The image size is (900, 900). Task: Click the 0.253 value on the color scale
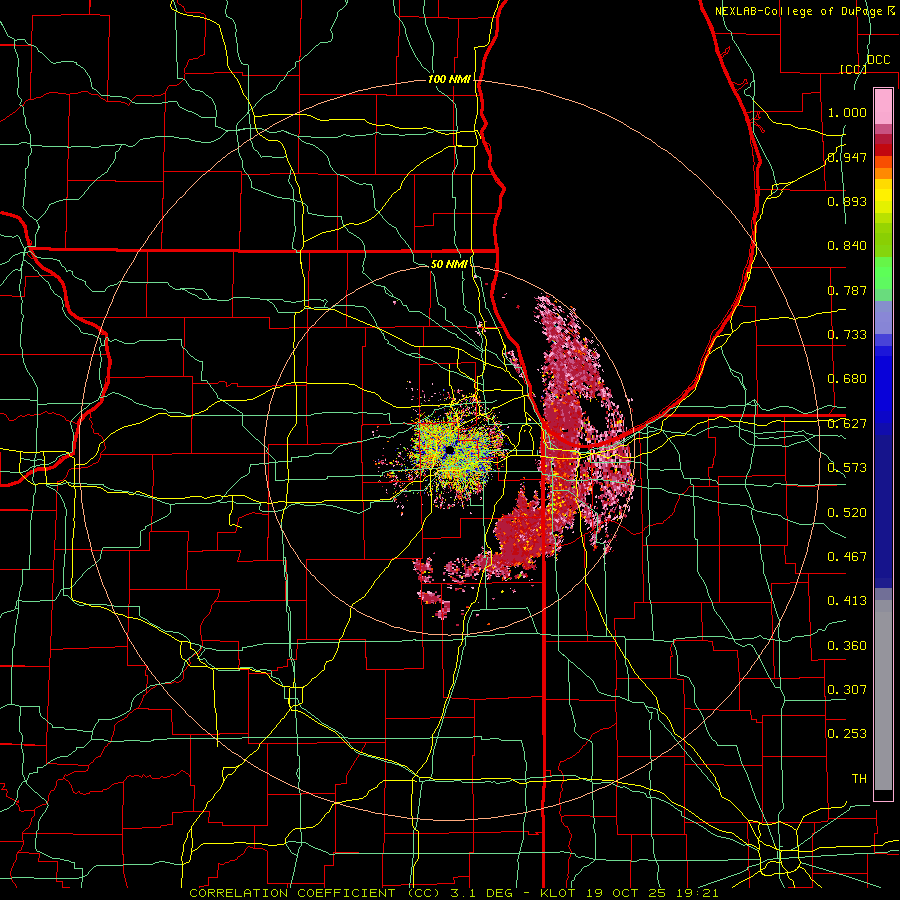[x=847, y=734]
